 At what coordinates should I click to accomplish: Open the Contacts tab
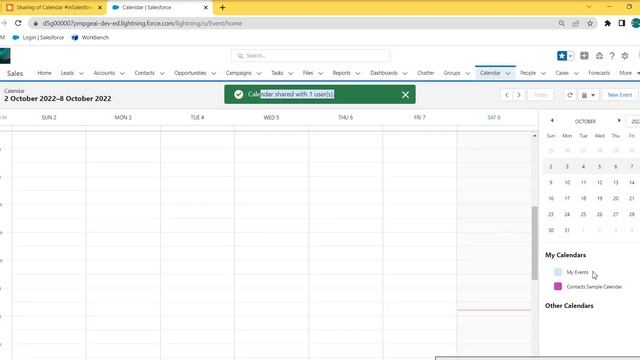144,73
